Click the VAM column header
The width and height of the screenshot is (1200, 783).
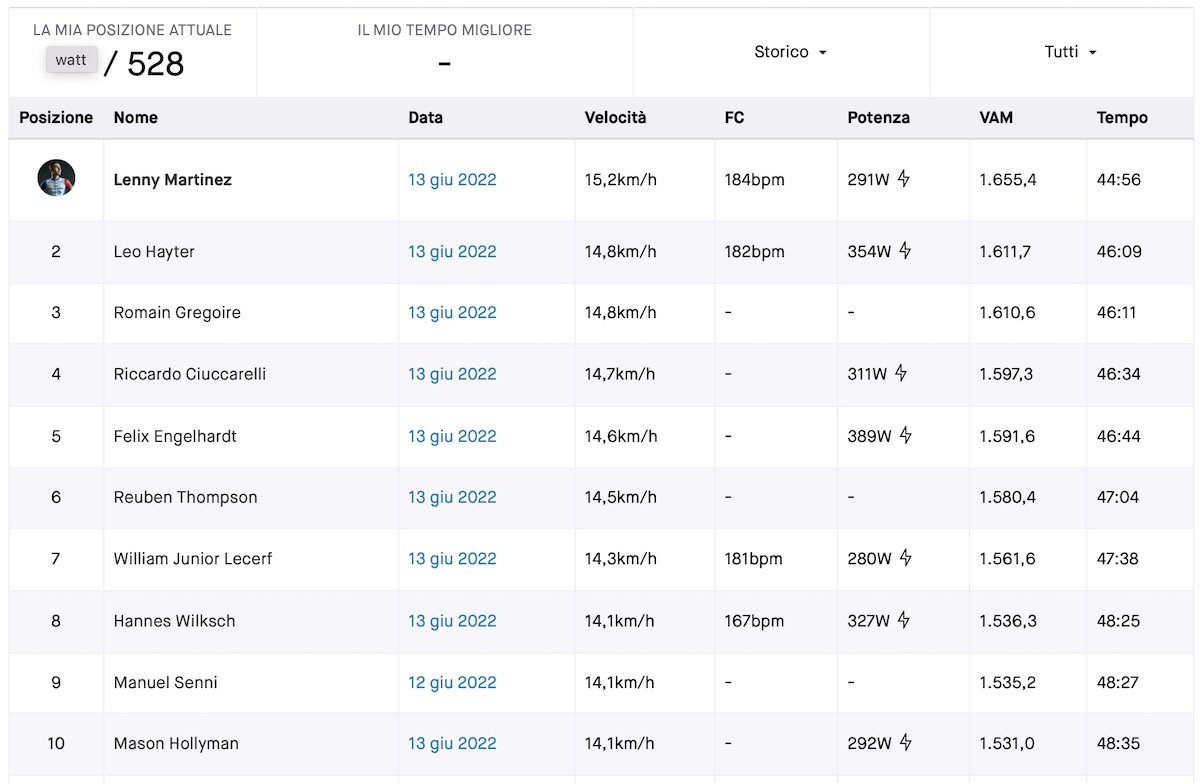(996, 117)
